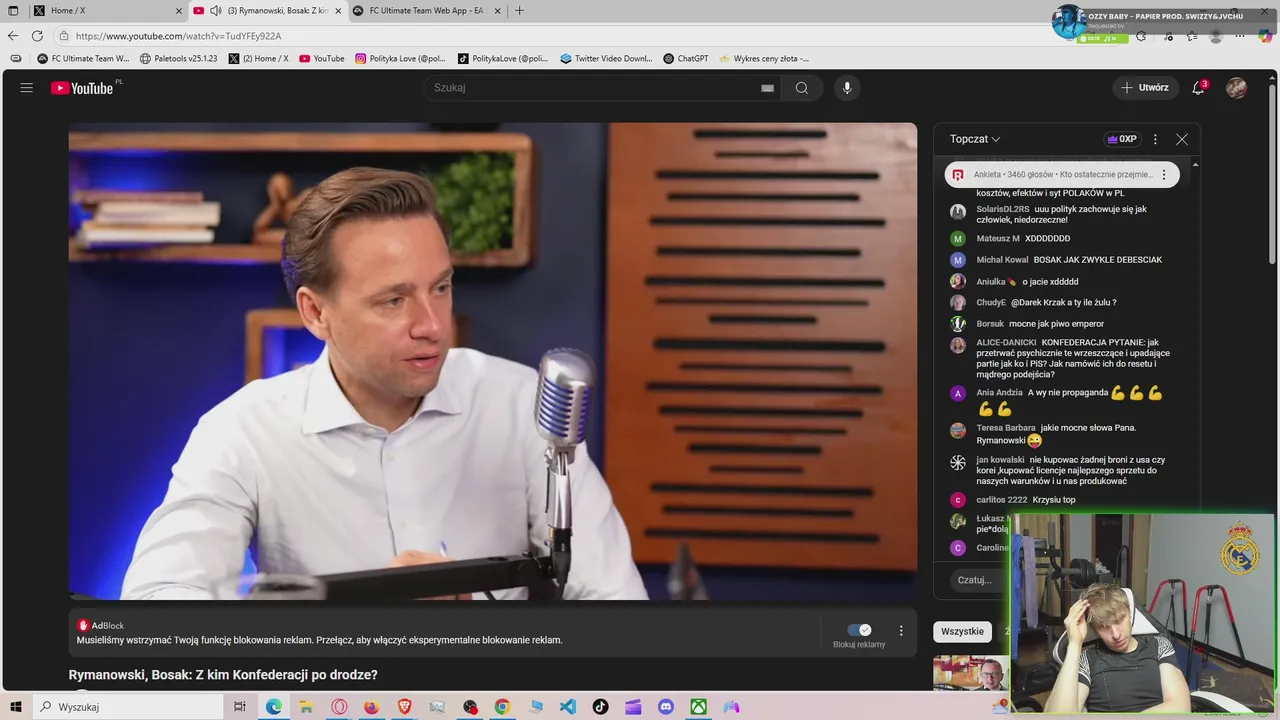The image size is (1280, 720).
Task: Open browser favorites star list
Action: pyautogui.click(x=1191, y=36)
